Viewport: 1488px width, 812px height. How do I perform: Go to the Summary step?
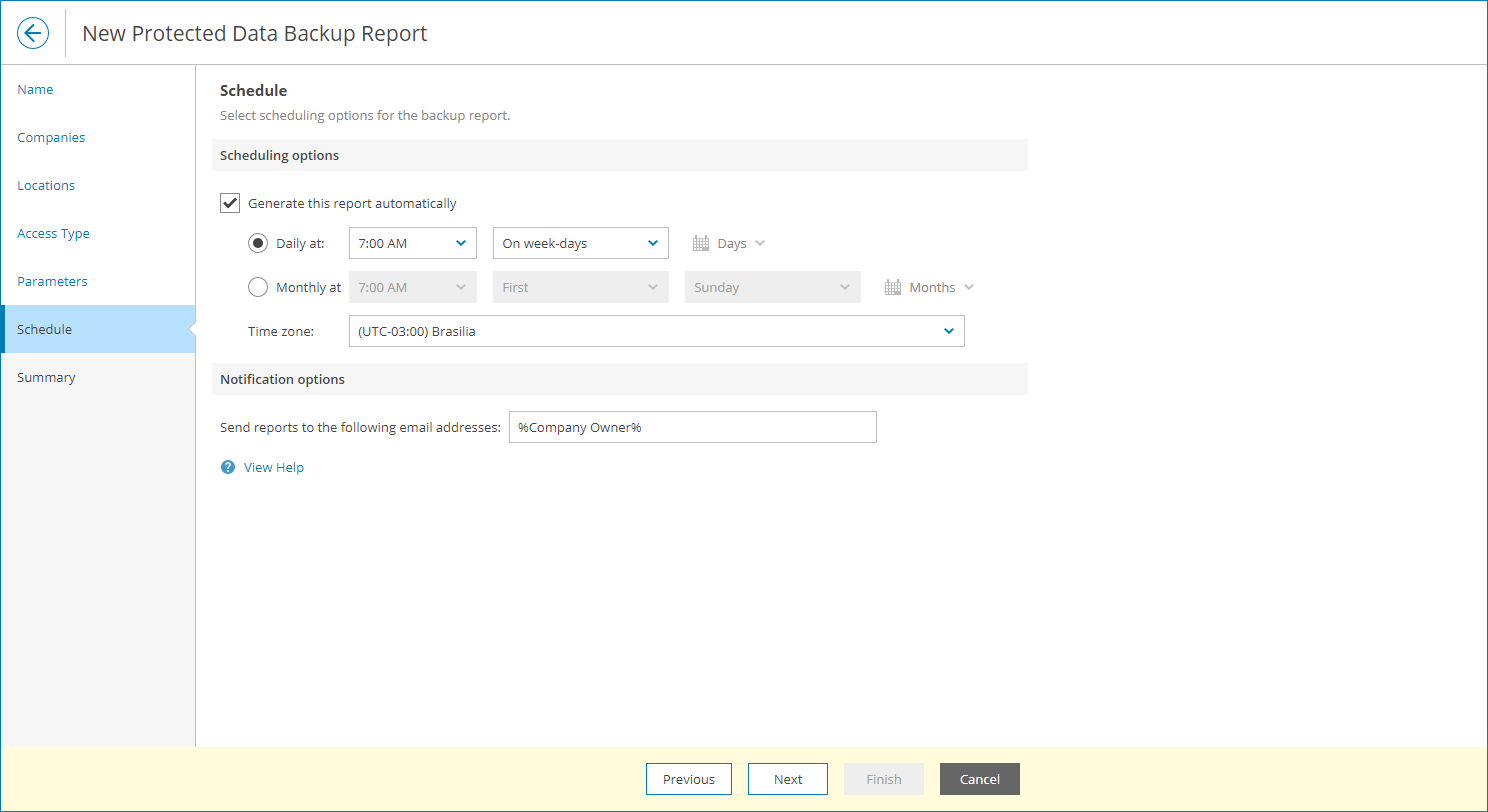click(x=46, y=377)
